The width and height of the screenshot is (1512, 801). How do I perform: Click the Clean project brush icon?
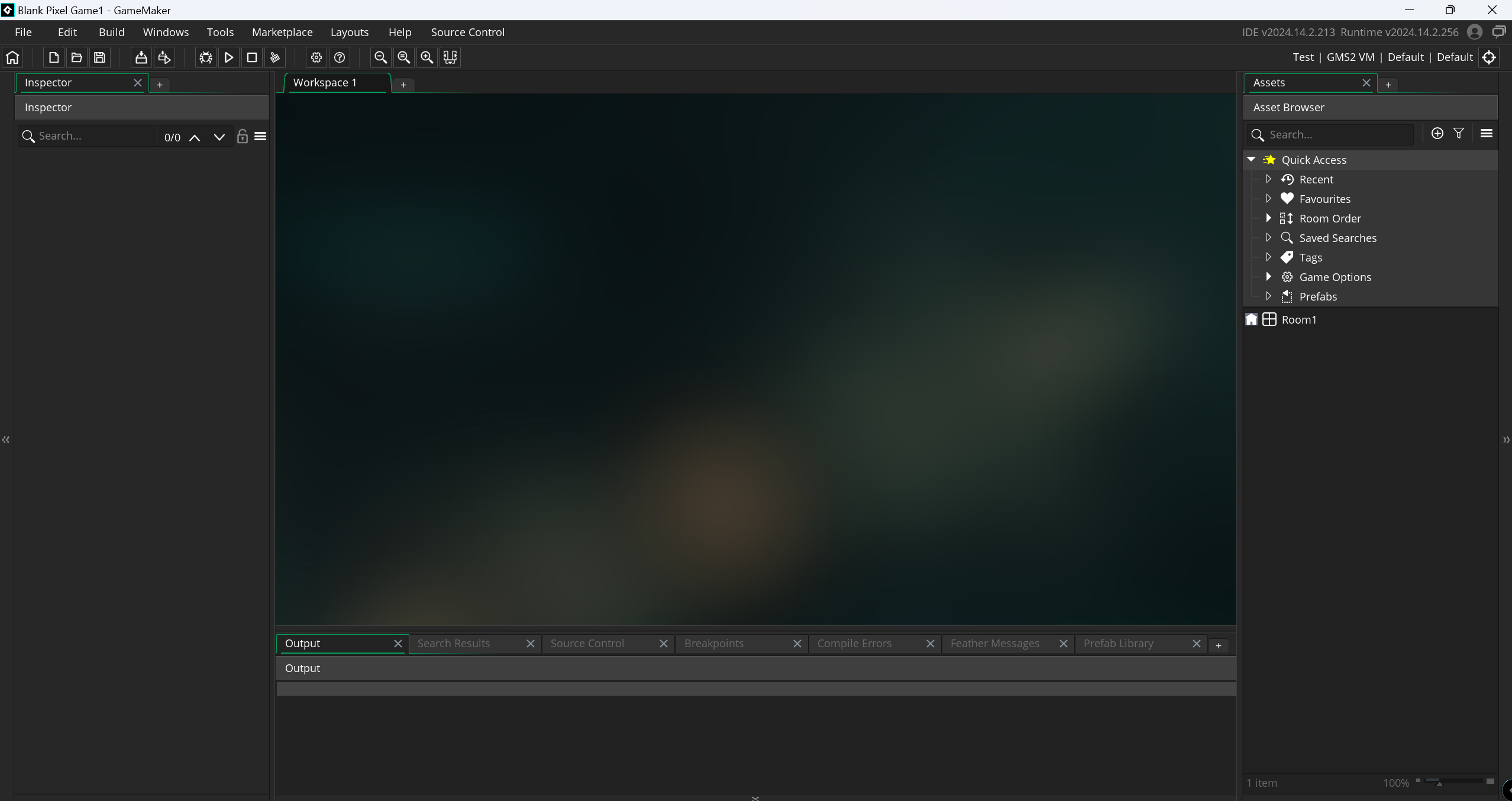click(274, 57)
